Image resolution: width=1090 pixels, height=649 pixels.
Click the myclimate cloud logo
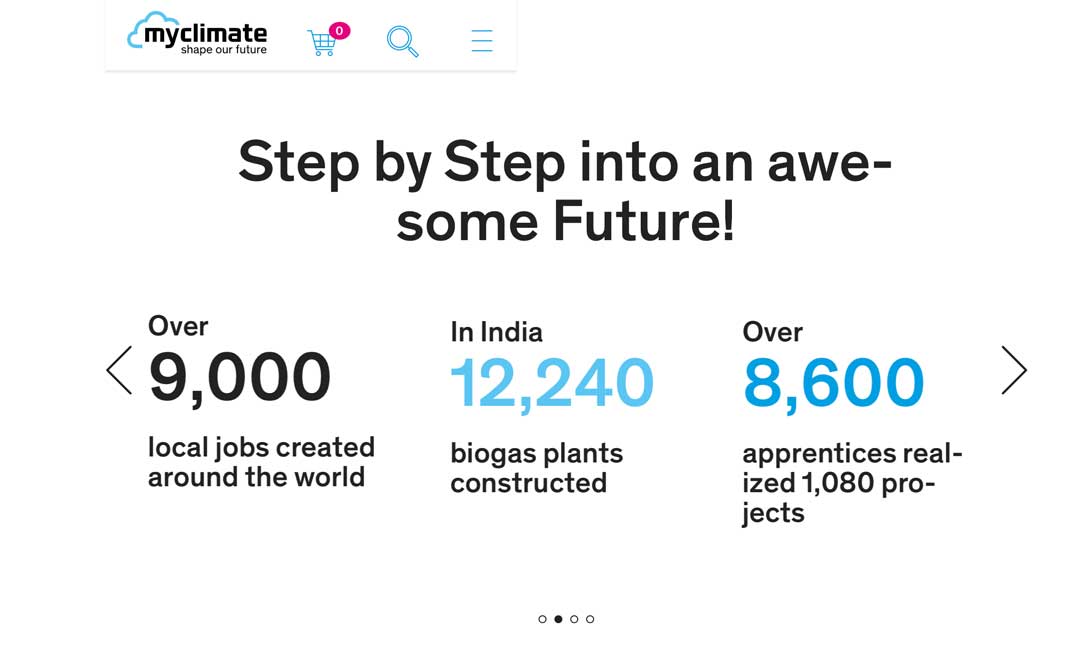point(197,33)
